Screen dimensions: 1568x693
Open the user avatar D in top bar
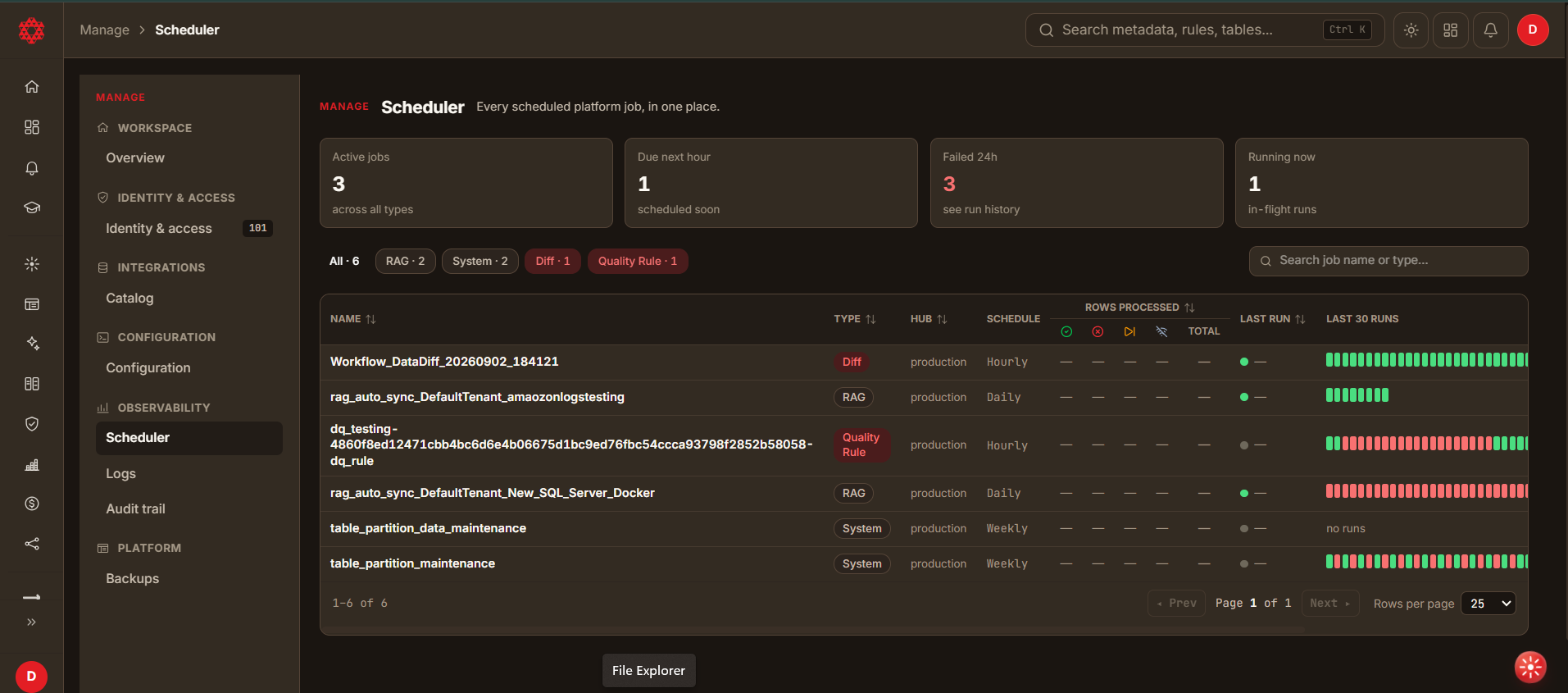point(1532,30)
